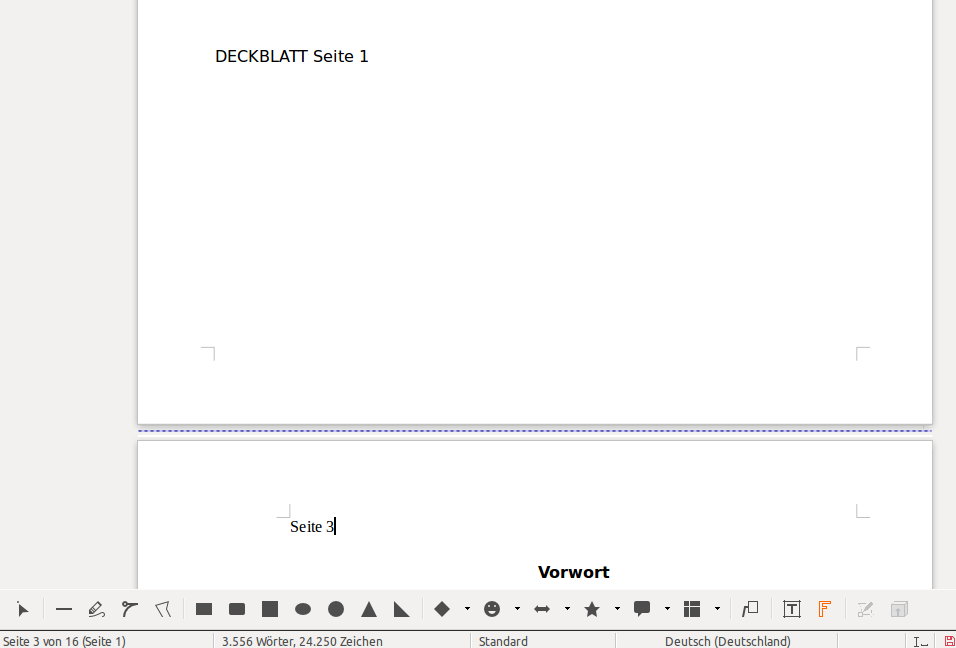This screenshot has height=648, width=956.
Task: Insert a right triangle shape
Action: [402, 609]
